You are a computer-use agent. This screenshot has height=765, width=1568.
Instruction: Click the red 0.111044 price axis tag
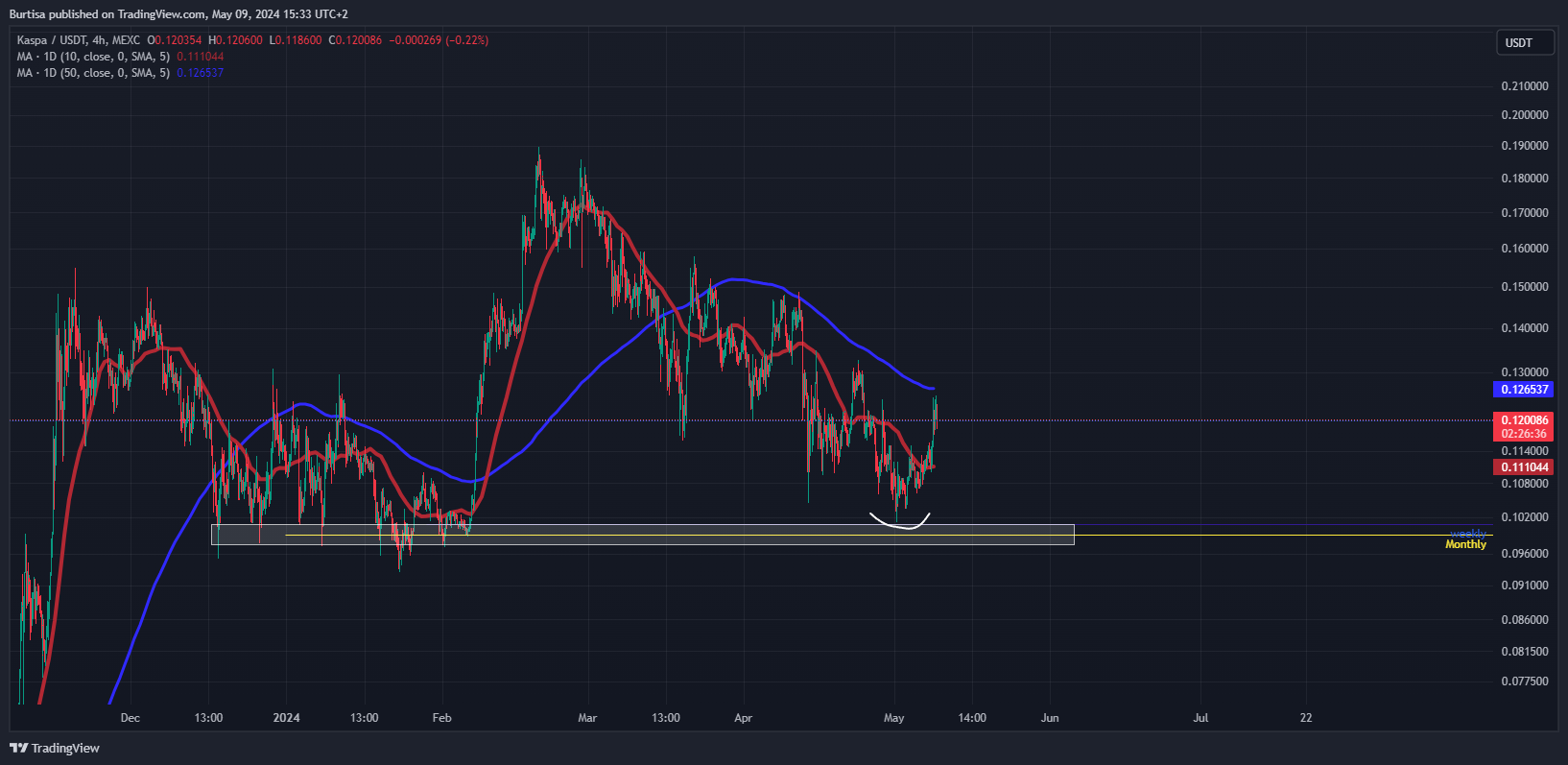(x=1524, y=467)
